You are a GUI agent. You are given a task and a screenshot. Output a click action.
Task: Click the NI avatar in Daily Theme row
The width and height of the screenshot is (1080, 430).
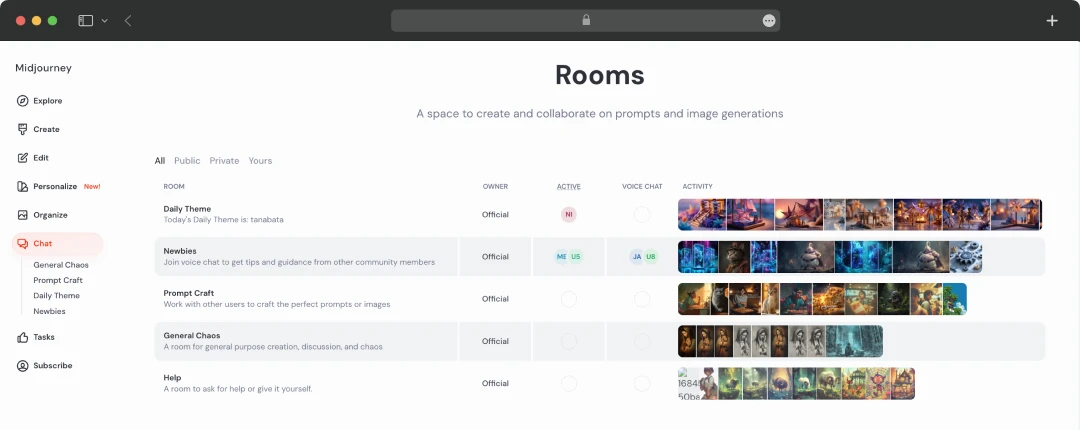tap(569, 214)
